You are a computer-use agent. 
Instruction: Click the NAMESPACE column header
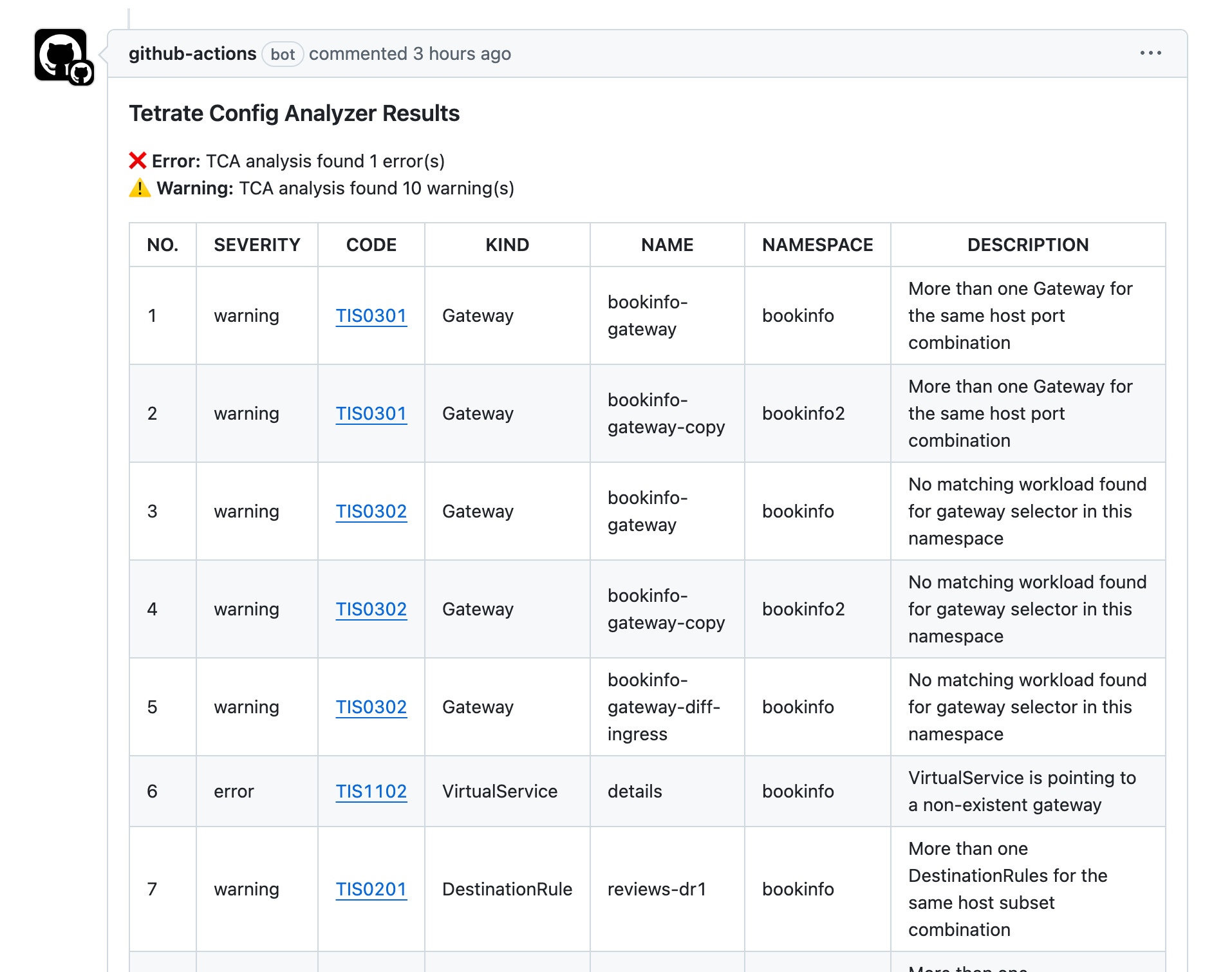click(x=817, y=245)
